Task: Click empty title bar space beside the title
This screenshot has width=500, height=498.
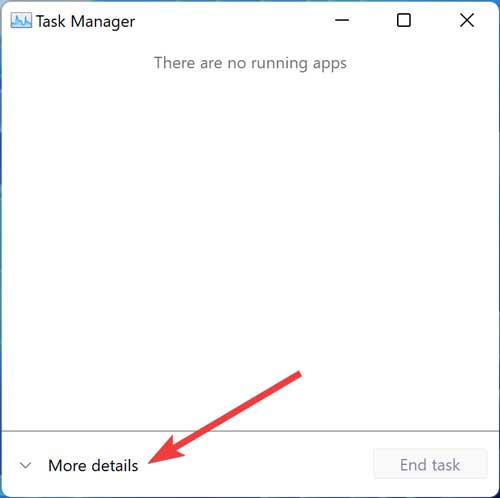Action: tap(233, 21)
